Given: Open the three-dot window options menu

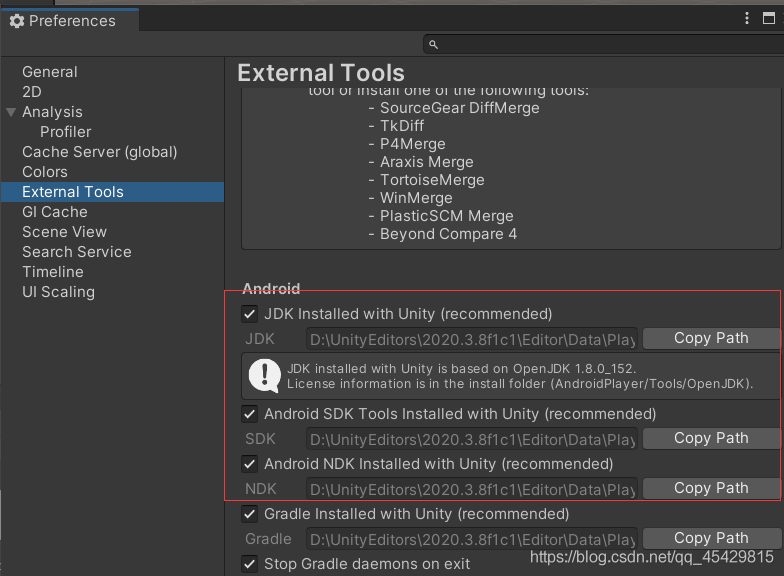Looking at the screenshot, I should tap(747, 19).
